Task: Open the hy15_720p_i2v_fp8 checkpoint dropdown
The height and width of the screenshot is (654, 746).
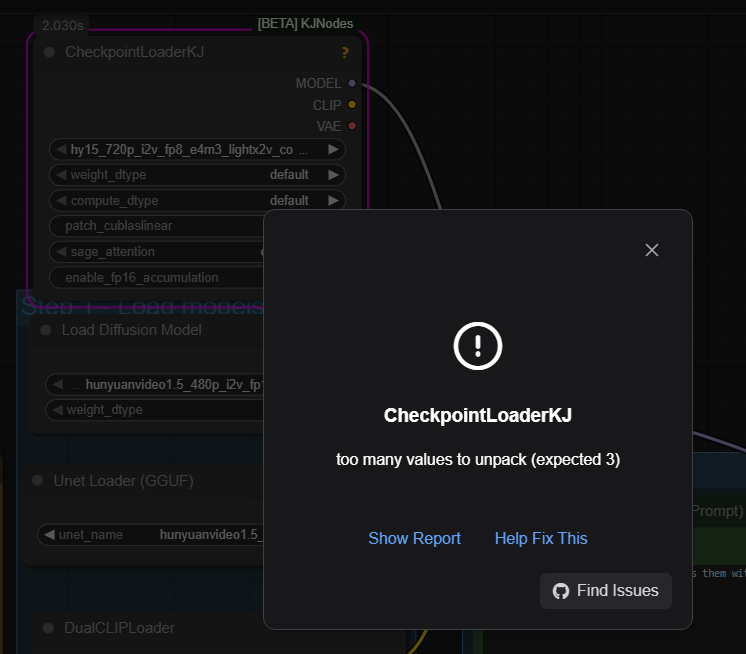Action: 197,149
